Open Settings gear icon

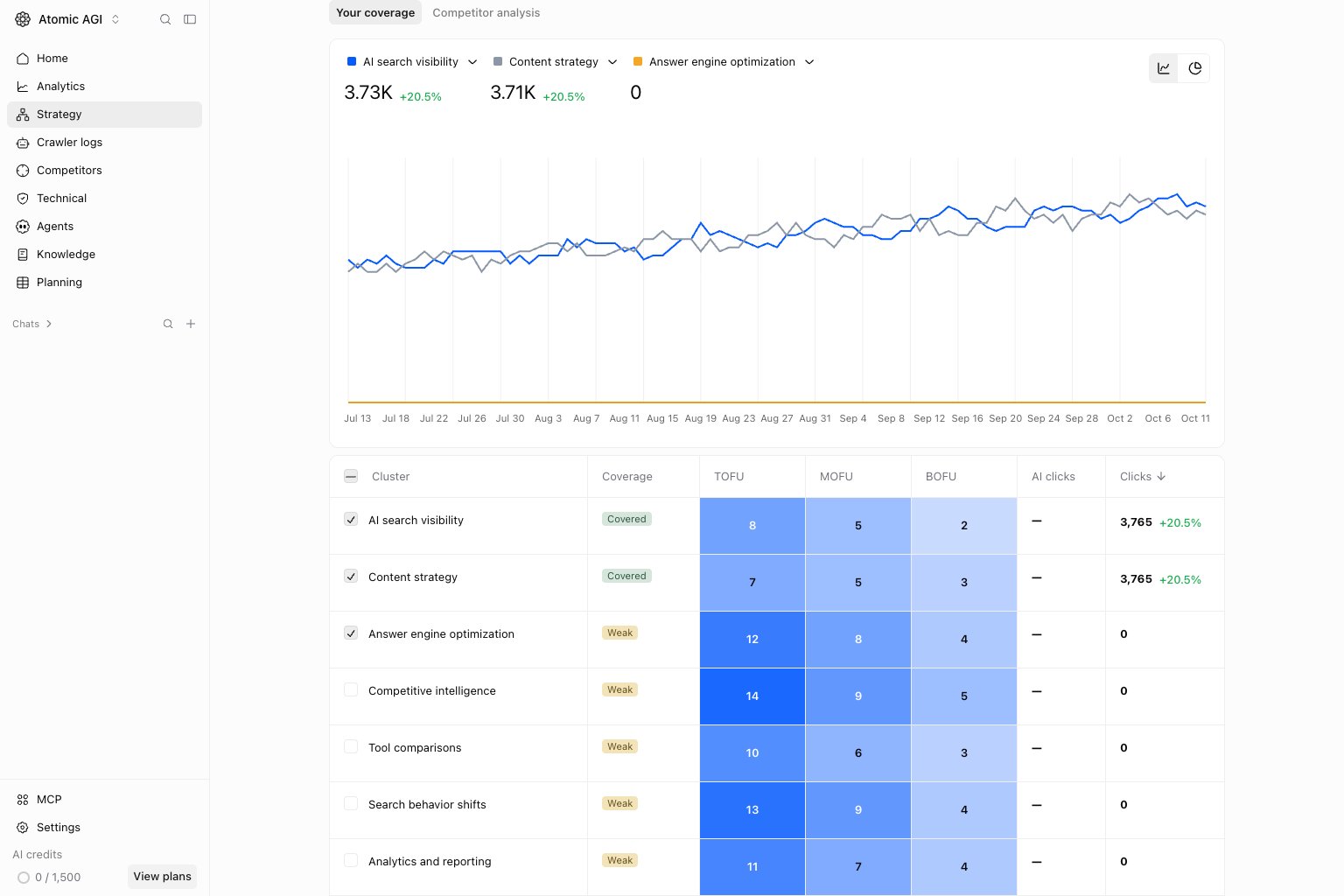pos(23,828)
